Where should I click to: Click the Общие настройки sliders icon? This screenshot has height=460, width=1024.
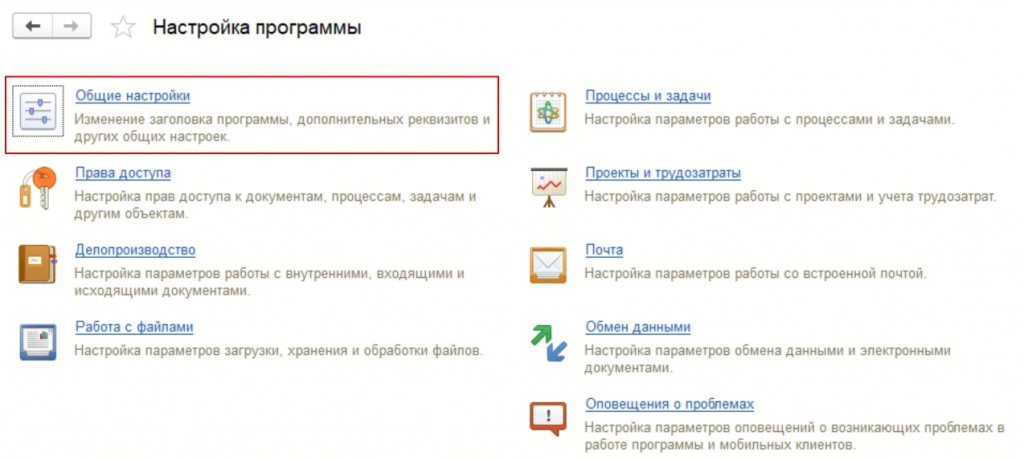38,113
